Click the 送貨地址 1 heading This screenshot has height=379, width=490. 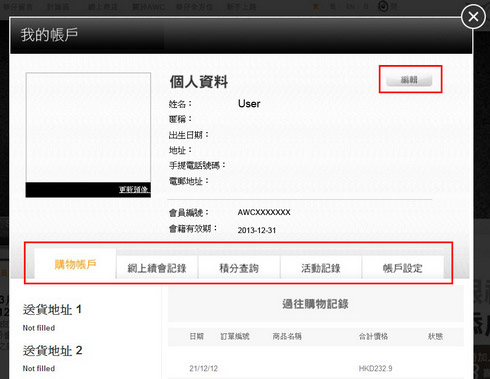click(x=52, y=310)
